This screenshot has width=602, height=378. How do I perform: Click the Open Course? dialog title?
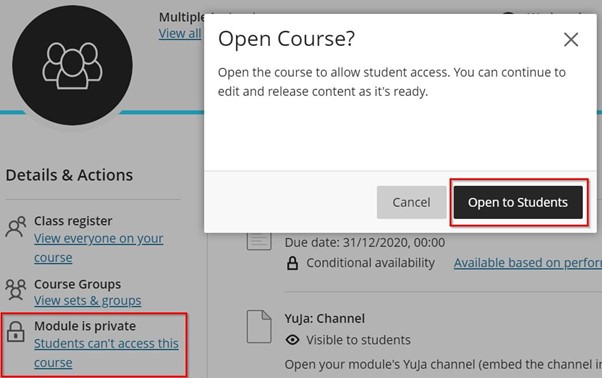pyautogui.click(x=286, y=39)
